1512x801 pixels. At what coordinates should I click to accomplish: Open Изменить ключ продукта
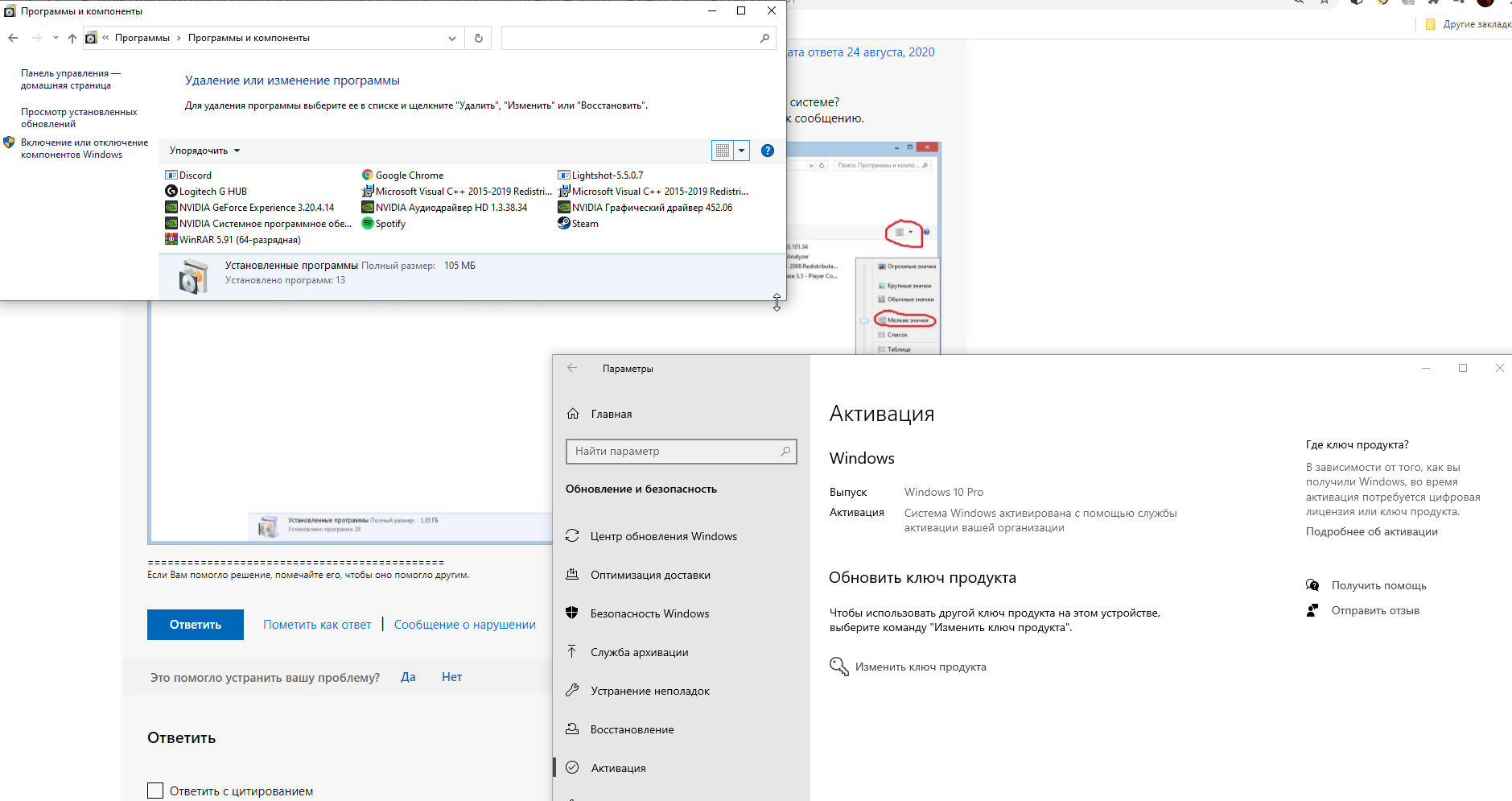(x=908, y=667)
